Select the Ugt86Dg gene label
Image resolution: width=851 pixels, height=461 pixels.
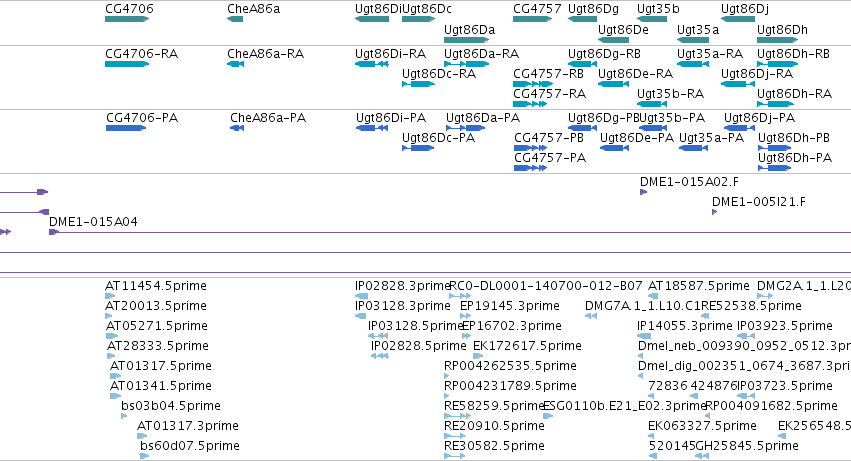click(x=593, y=9)
